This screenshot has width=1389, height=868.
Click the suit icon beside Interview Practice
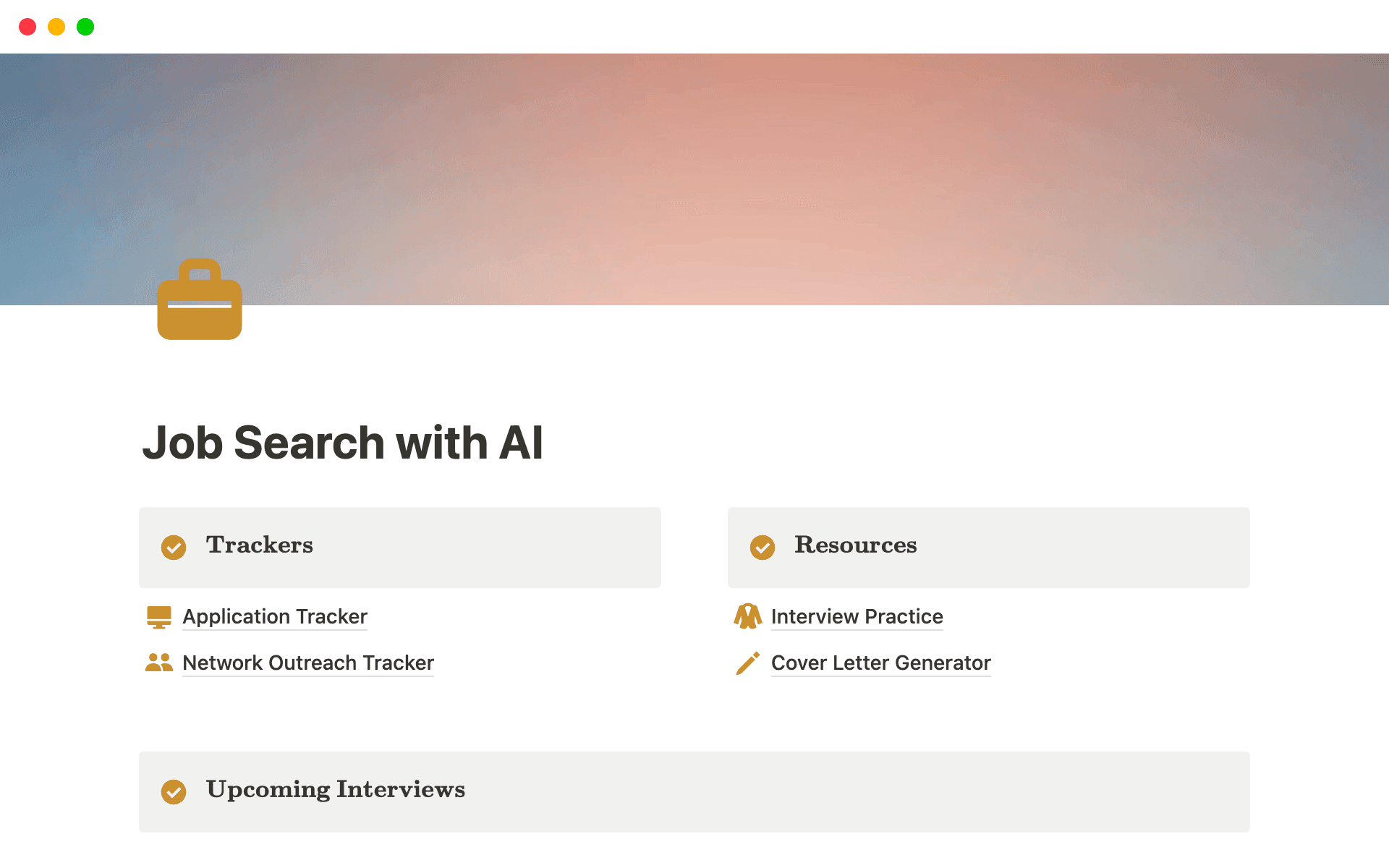tap(749, 616)
